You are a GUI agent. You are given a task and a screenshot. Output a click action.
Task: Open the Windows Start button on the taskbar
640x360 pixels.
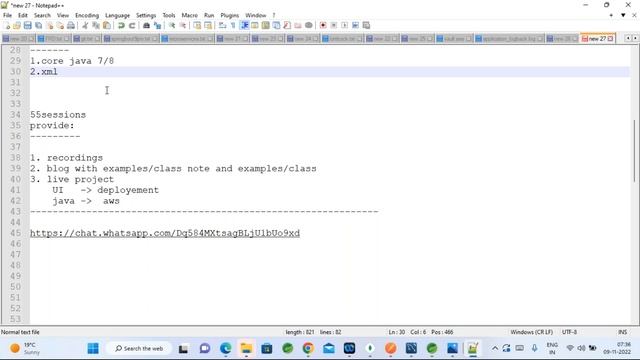pos(93,348)
